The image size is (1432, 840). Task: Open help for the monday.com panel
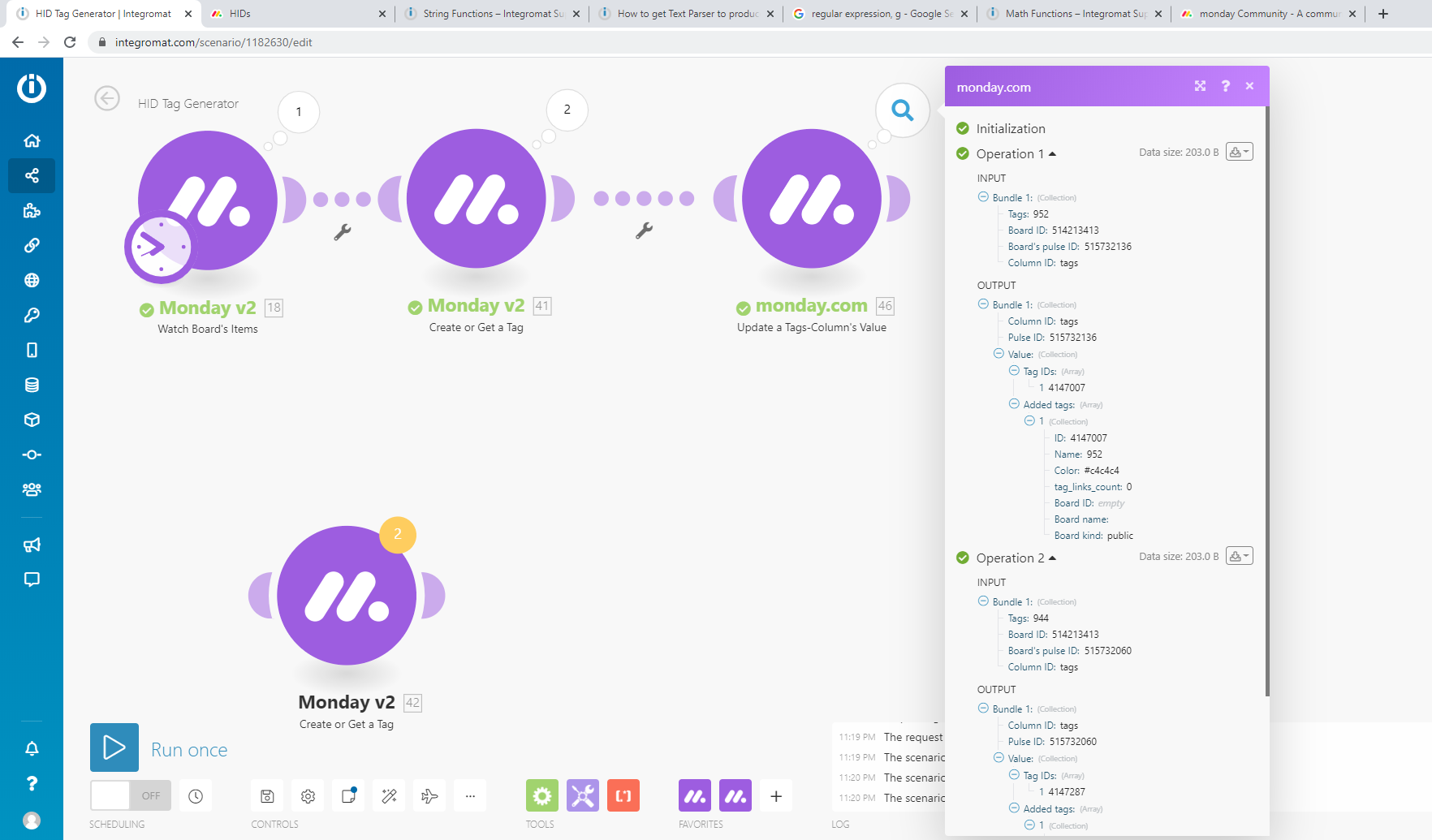1226,86
